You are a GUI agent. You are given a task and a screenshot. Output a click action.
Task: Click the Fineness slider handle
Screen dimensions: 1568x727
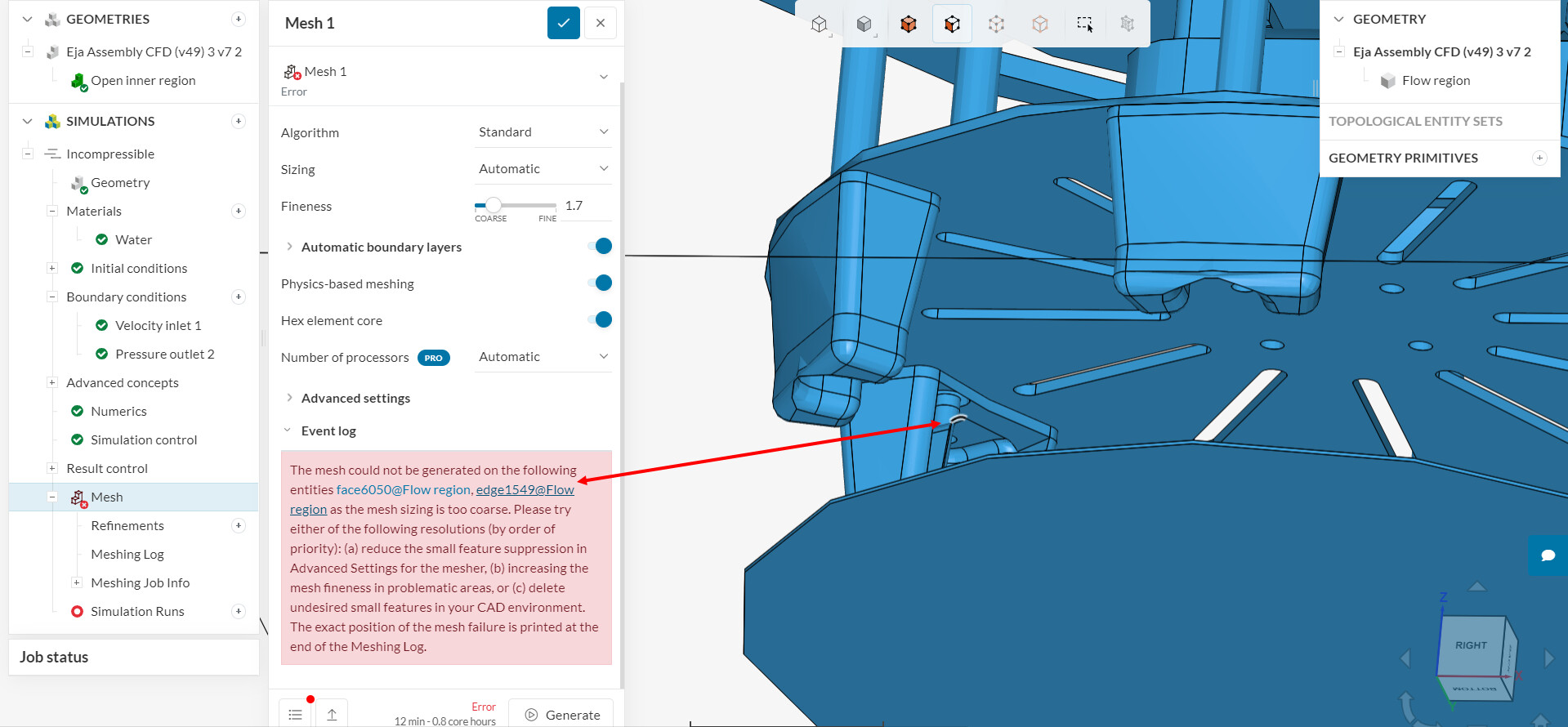point(494,206)
